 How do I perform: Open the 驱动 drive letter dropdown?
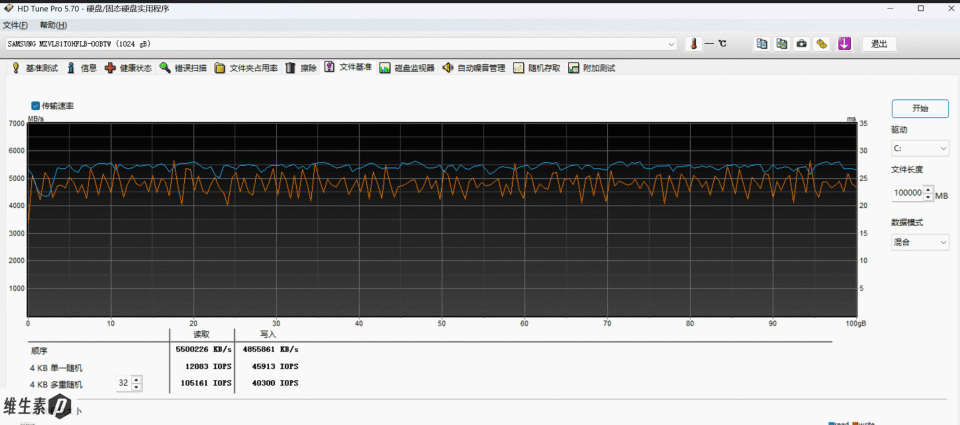(x=920, y=149)
